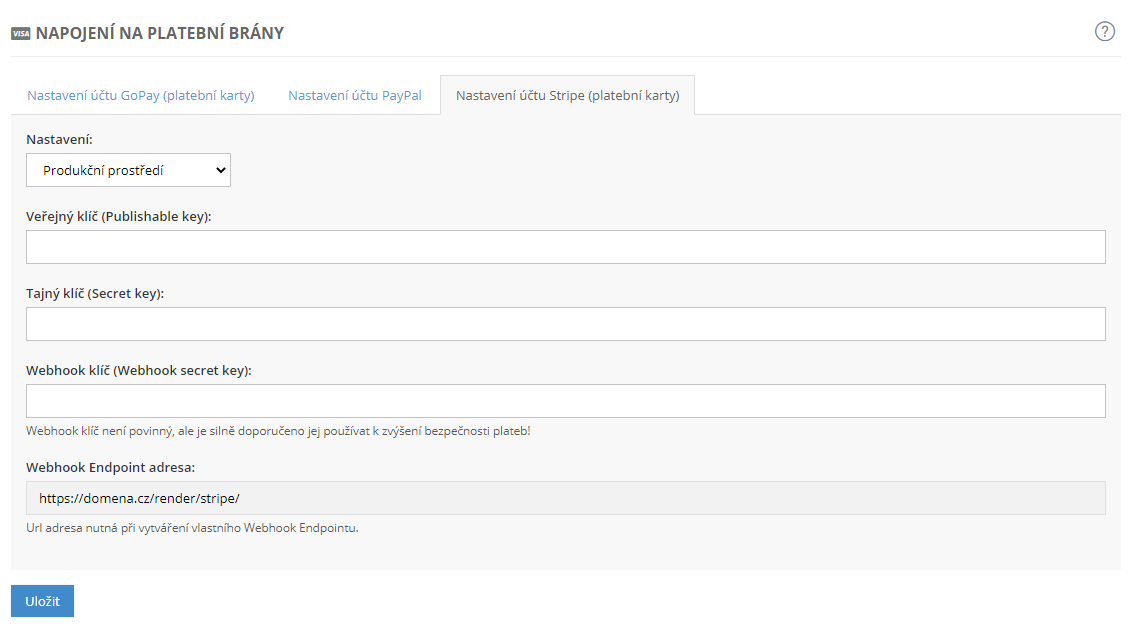Screen dimensions: 1134x632
Task: Open the Nastavení účtu PayPal tab
Action: 355,96
